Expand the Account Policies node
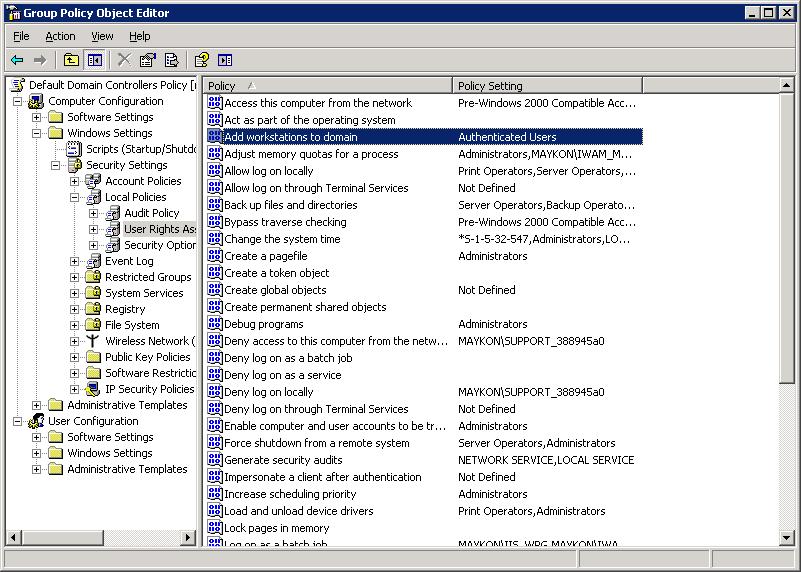The height and width of the screenshot is (572, 801). tap(75, 181)
